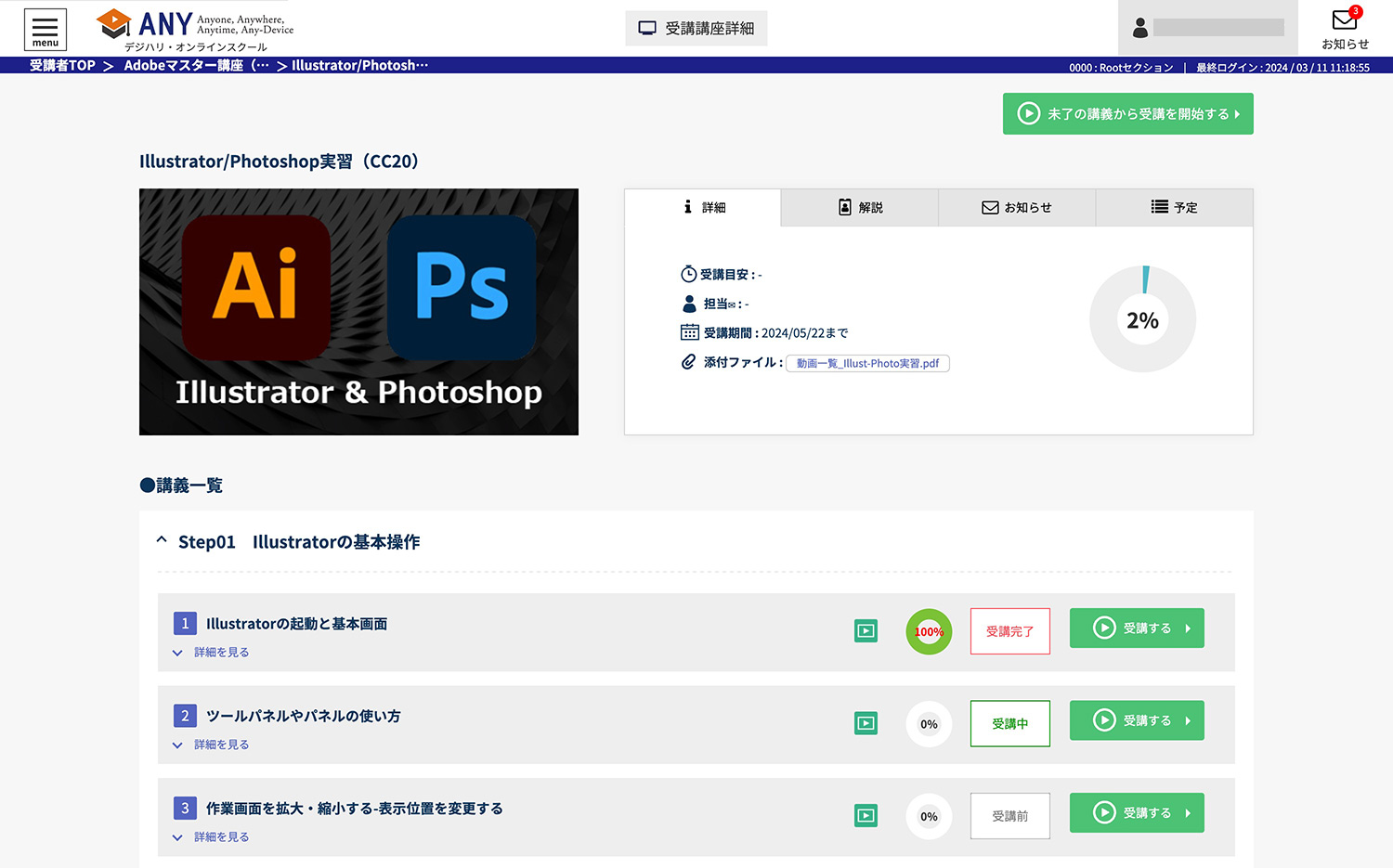
Task: Click the 2% course progress donut chart
Action: coord(1142,319)
